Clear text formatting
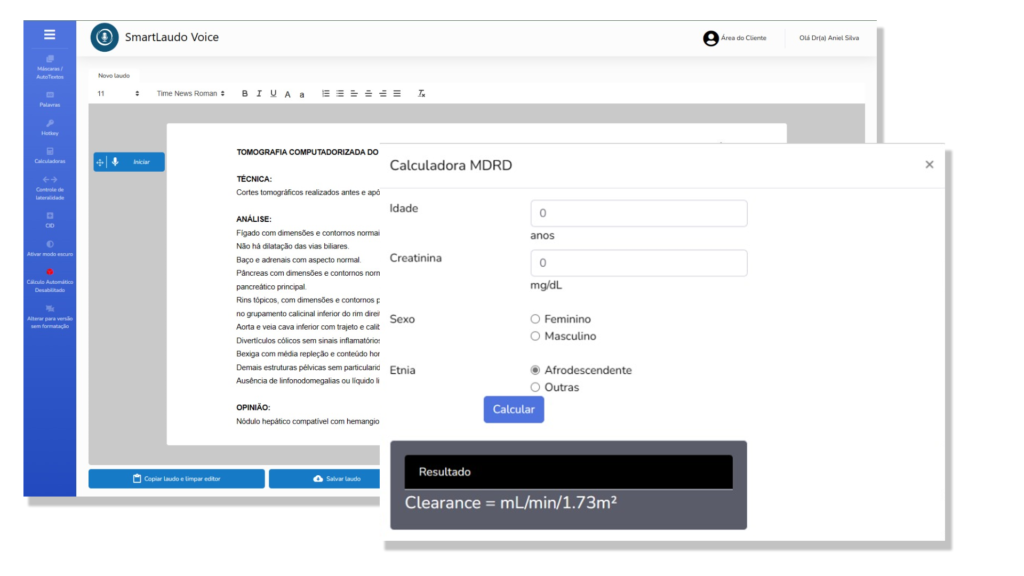This screenshot has height=576, width=1024. point(422,94)
